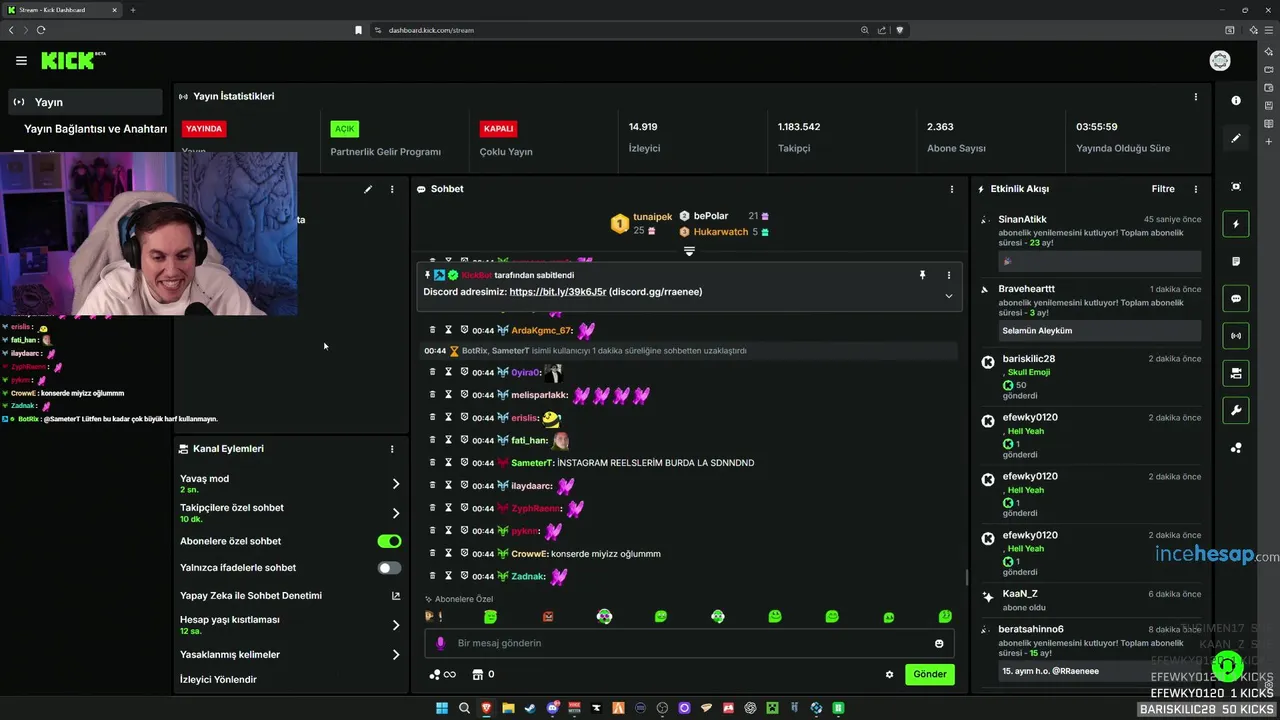Click username melisparlakk in chat
1280x720 pixels.
(x=540, y=395)
